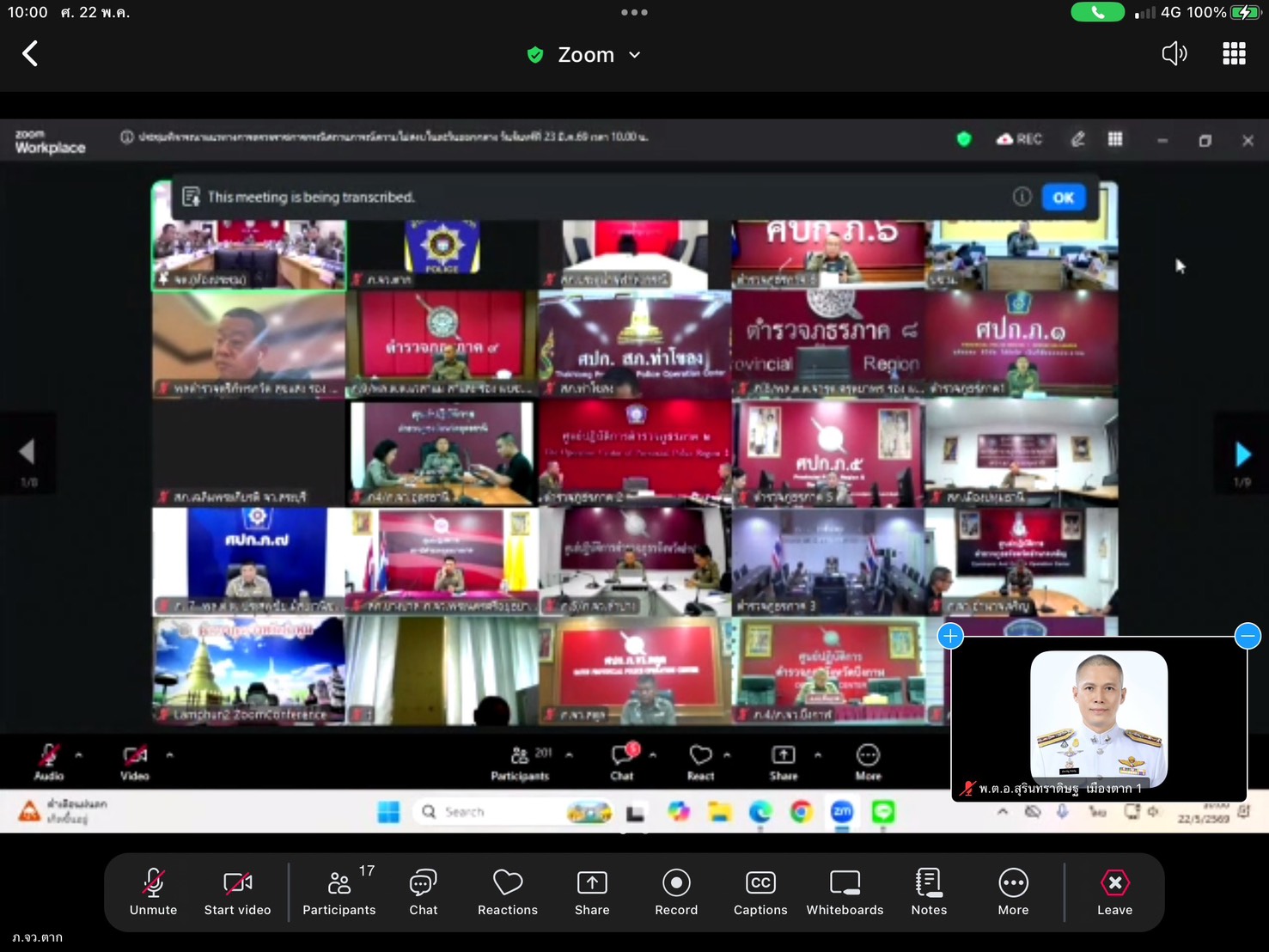
Task: Click the annotate pencil icon
Action: tap(1077, 139)
